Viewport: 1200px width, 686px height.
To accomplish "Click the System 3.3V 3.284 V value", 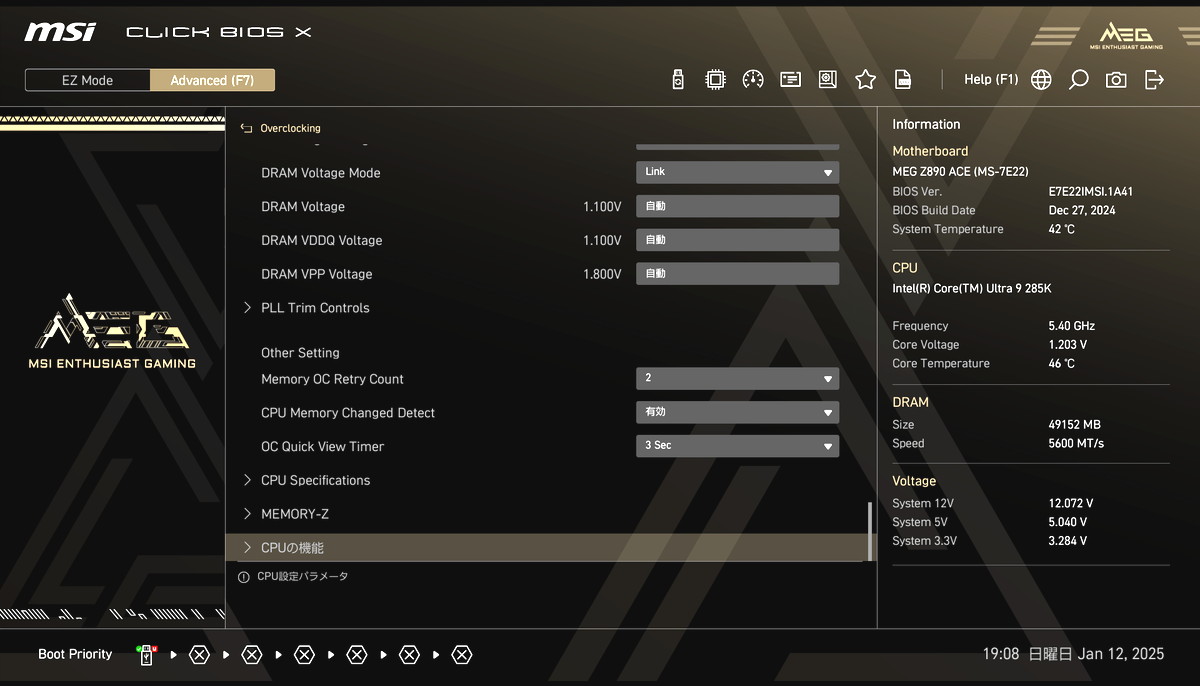I will point(1067,541).
